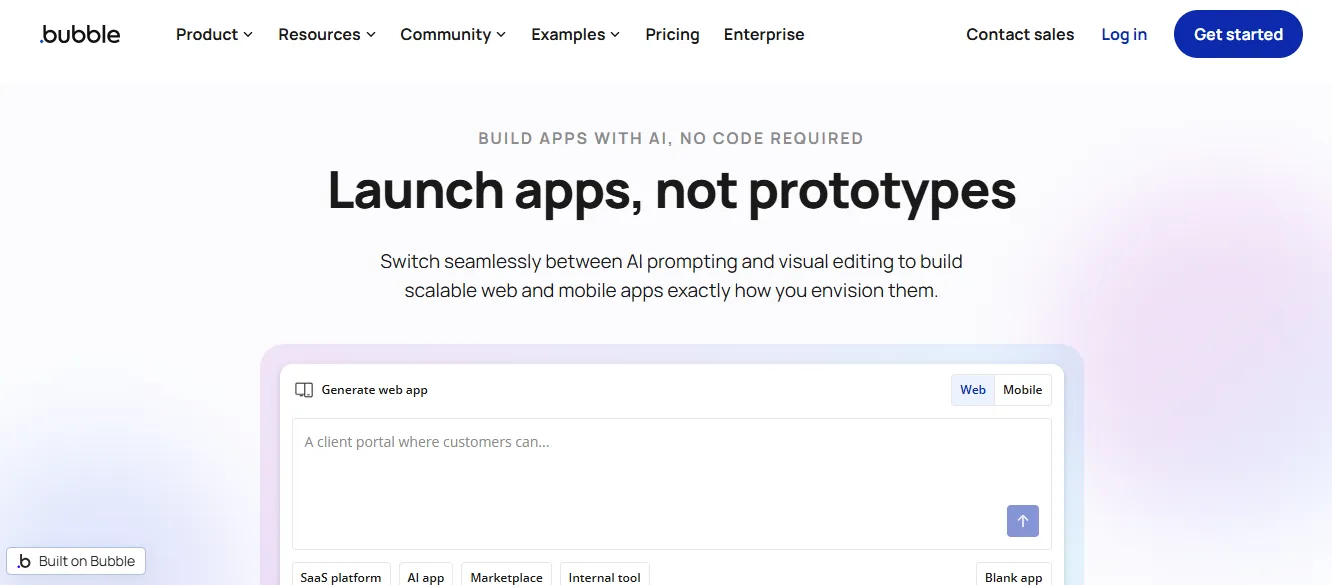The height and width of the screenshot is (585, 1332).
Task: Click the Built on Bubble badge
Action: pyautogui.click(x=76, y=561)
